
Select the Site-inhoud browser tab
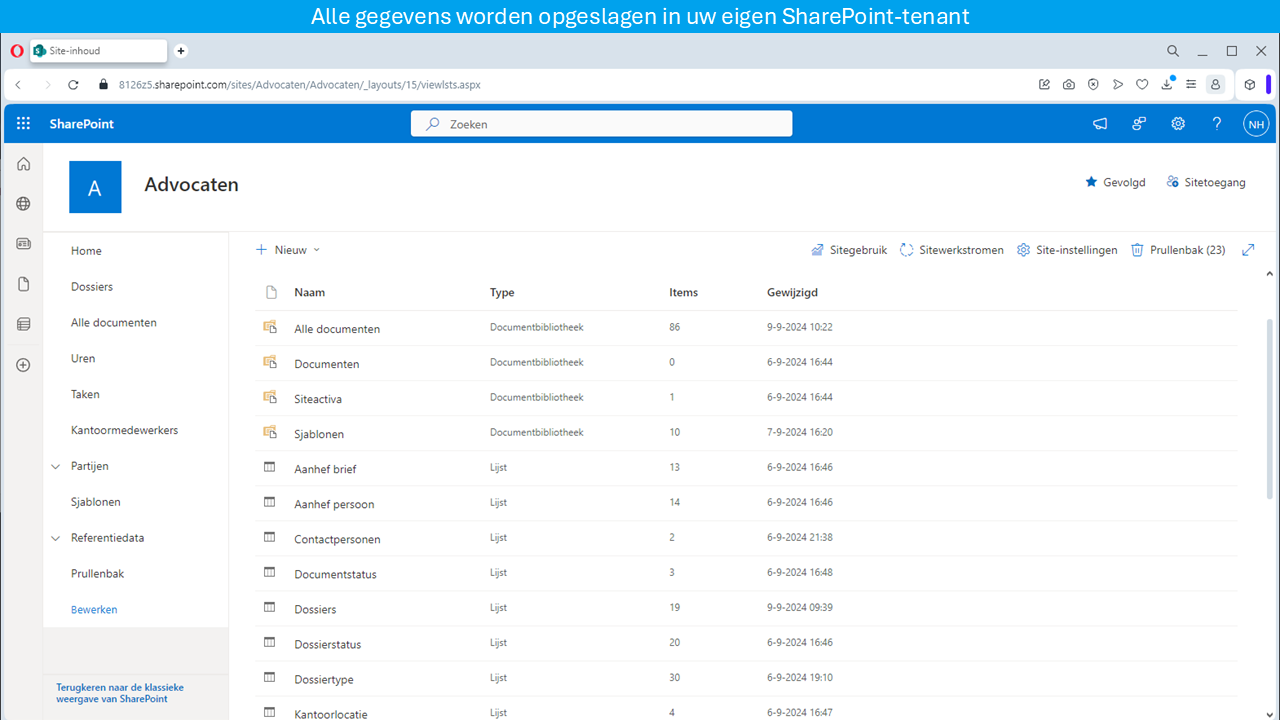pyautogui.click(x=98, y=51)
